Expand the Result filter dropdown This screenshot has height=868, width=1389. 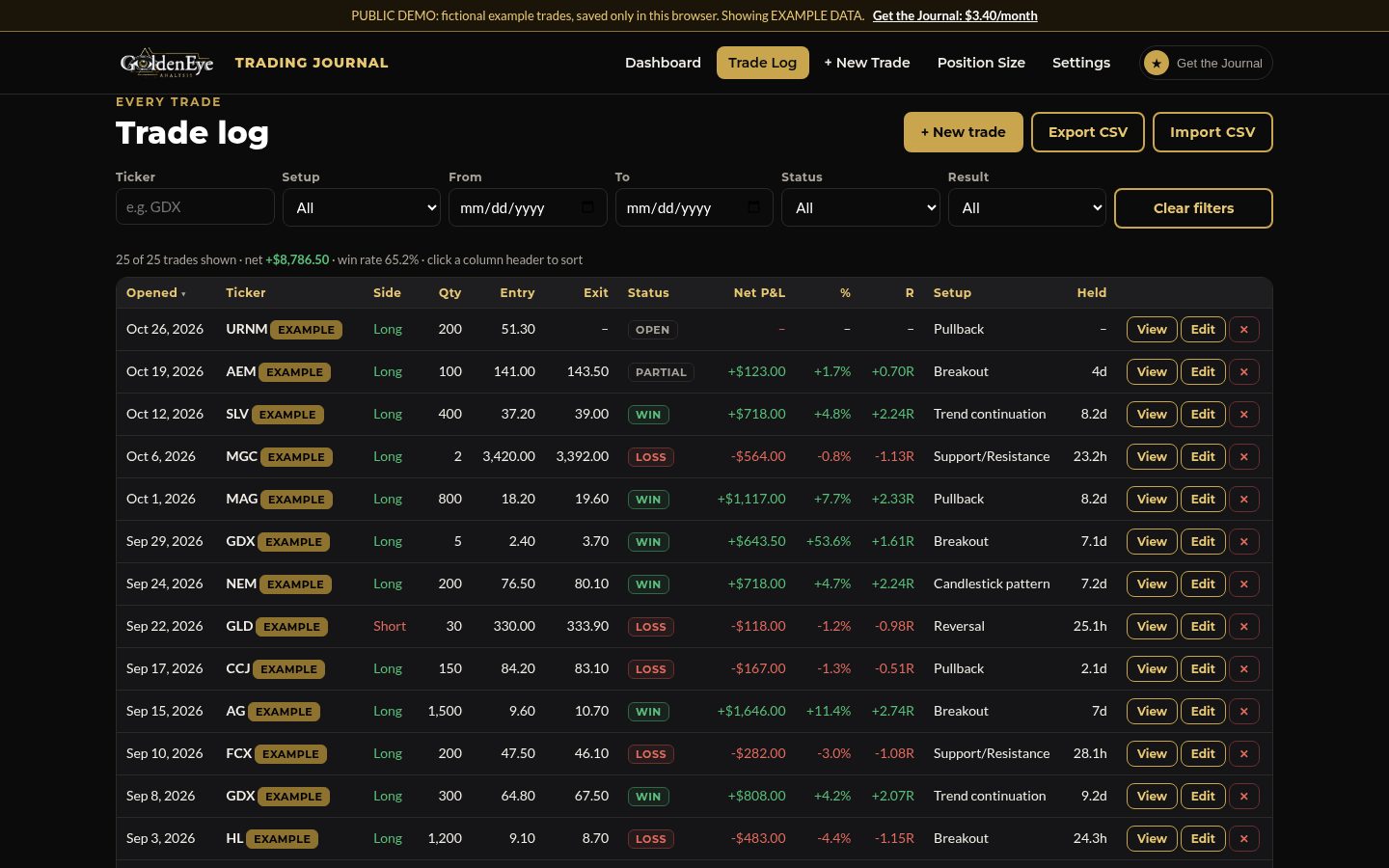[x=1027, y=207]
